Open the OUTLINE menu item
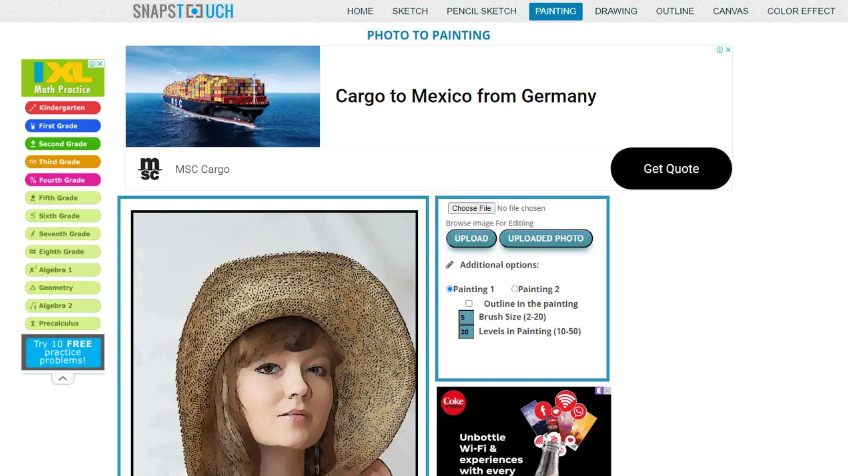Image resolution: width=848 pixels, height=476 pixels. coord(675,11)
